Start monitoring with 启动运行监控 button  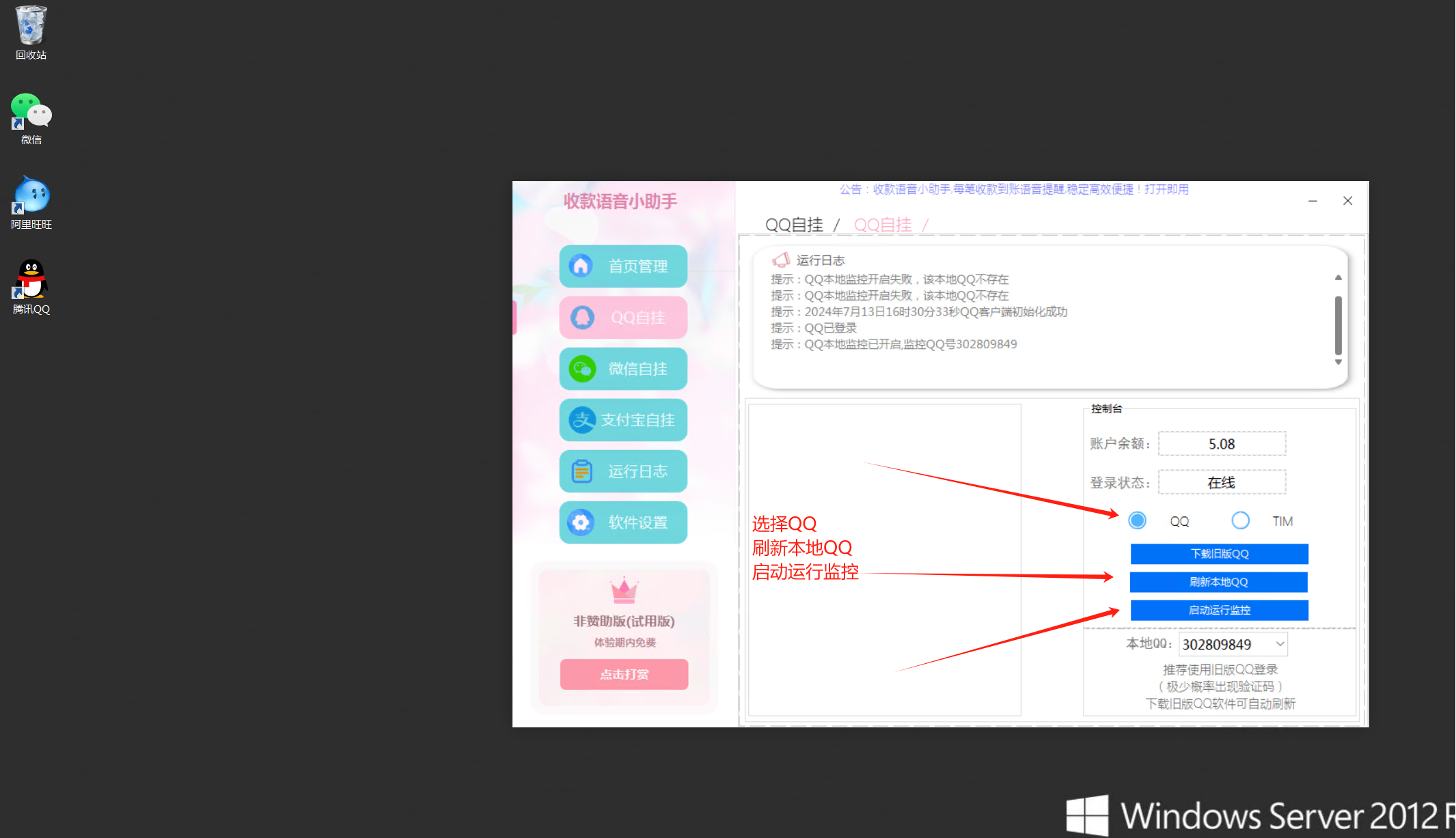coord(1220,610)
